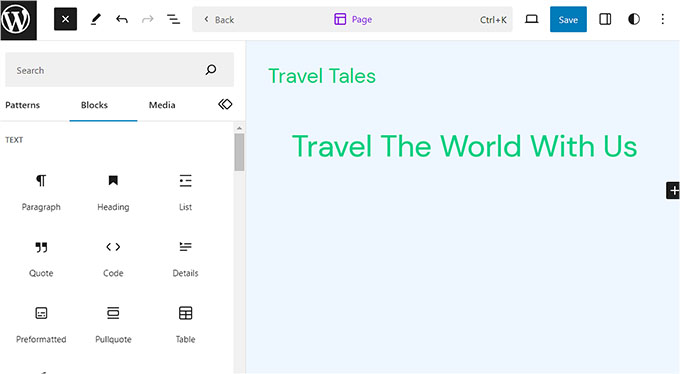Image resolution: width=680 pixels, height=374 pixels.
Task: Redo the last undone change
Action: (x=148, y=20)
